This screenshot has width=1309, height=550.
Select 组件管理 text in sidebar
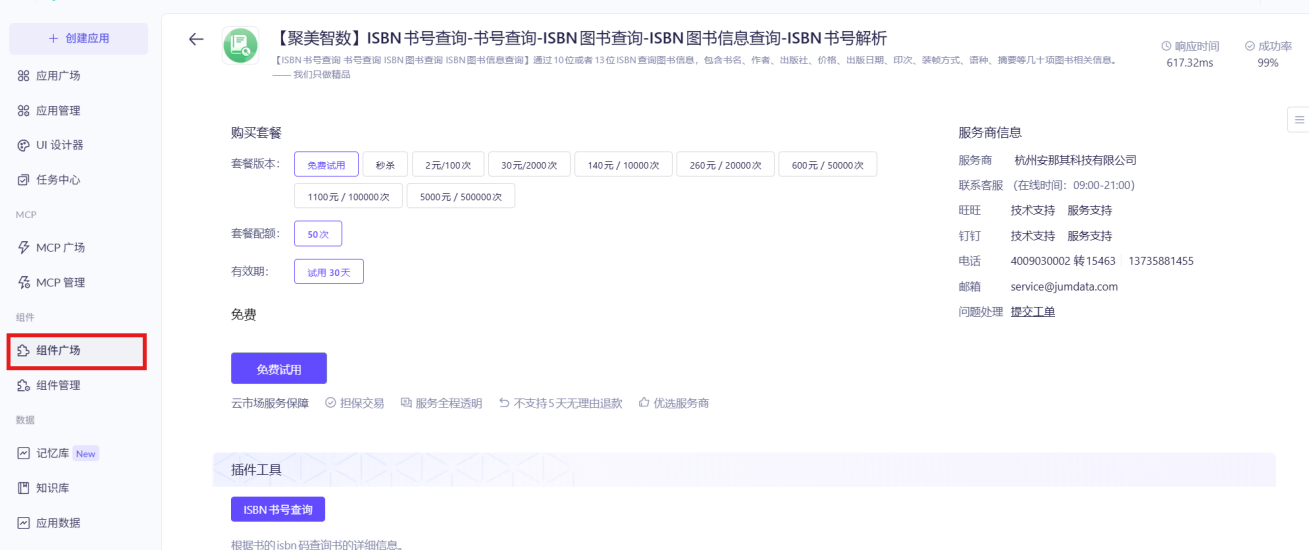tap(58, 385)
